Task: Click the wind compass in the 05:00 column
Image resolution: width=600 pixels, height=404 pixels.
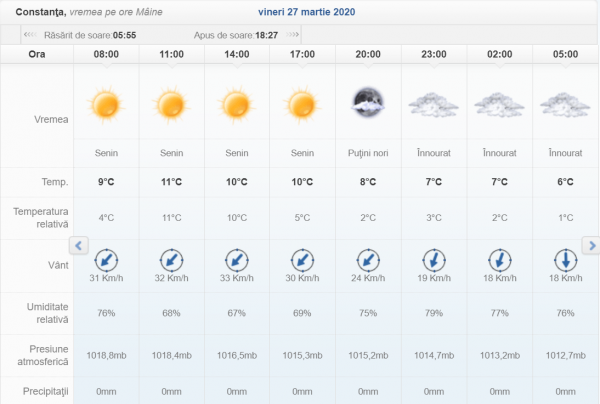Action: tap(564, 259)
